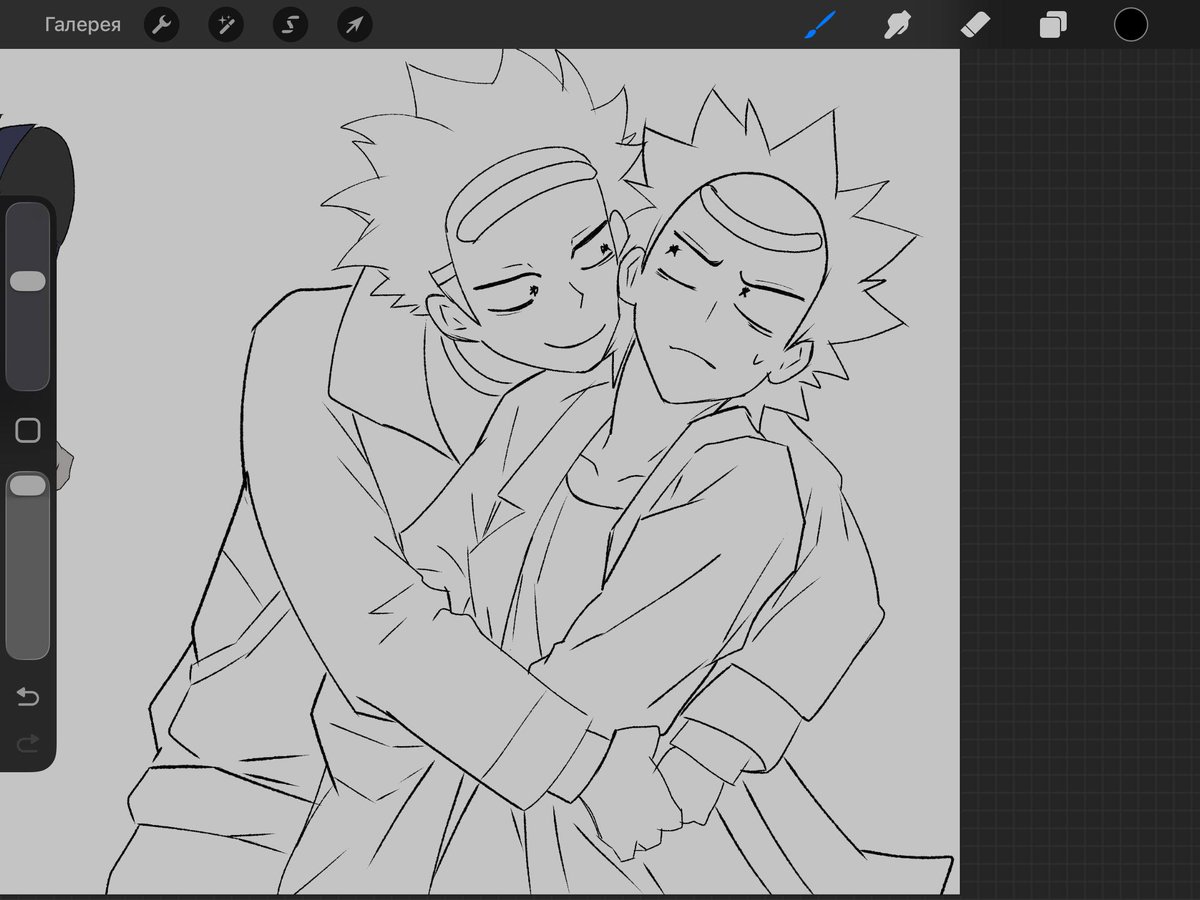1200x900 pixels.
Task: Select the Brush tool
Action: point(821,24)
